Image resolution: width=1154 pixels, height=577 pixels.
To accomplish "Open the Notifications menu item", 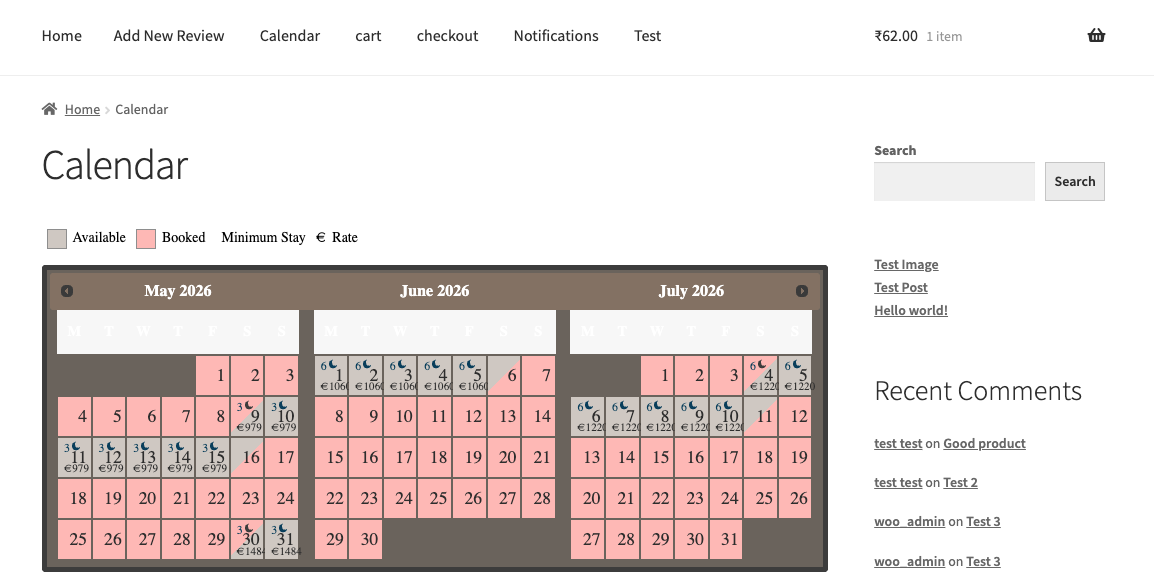I will coord(556,36).
